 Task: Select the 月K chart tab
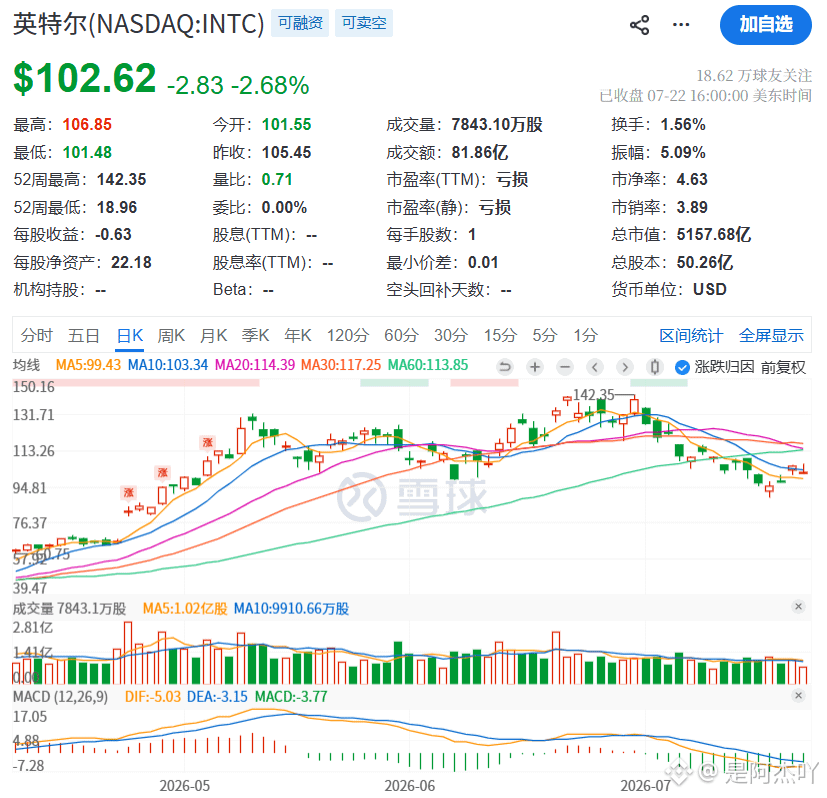[x=213, y=335]
